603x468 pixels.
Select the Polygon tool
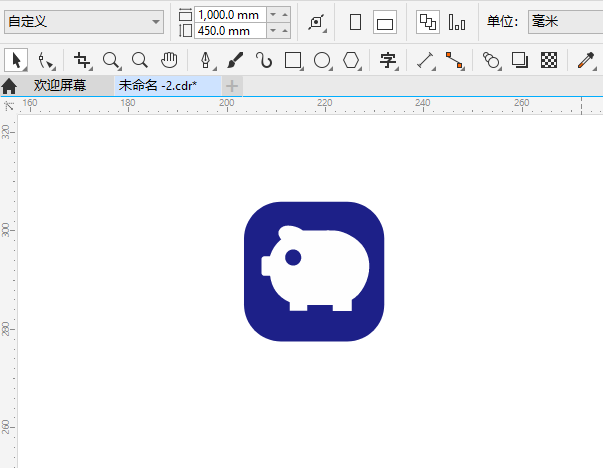[351, 61]
